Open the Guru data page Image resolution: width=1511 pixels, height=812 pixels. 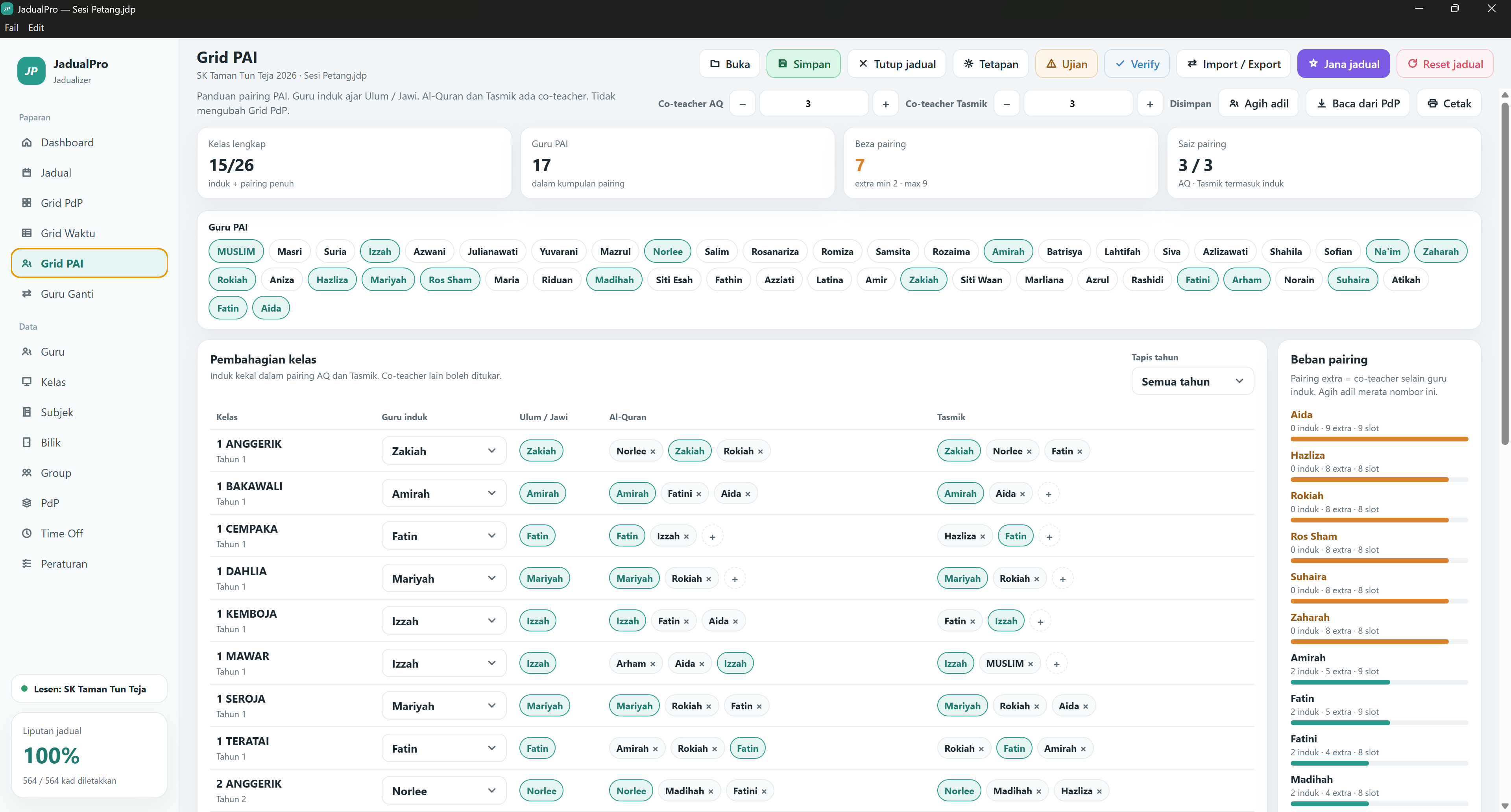pyautogui.click(x=89, y=352)
